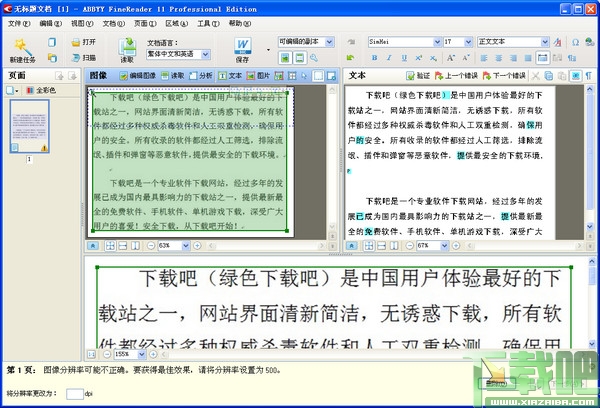
Task: Toggle the area properties button at the image toolbar end
Action: coord(331,76)
